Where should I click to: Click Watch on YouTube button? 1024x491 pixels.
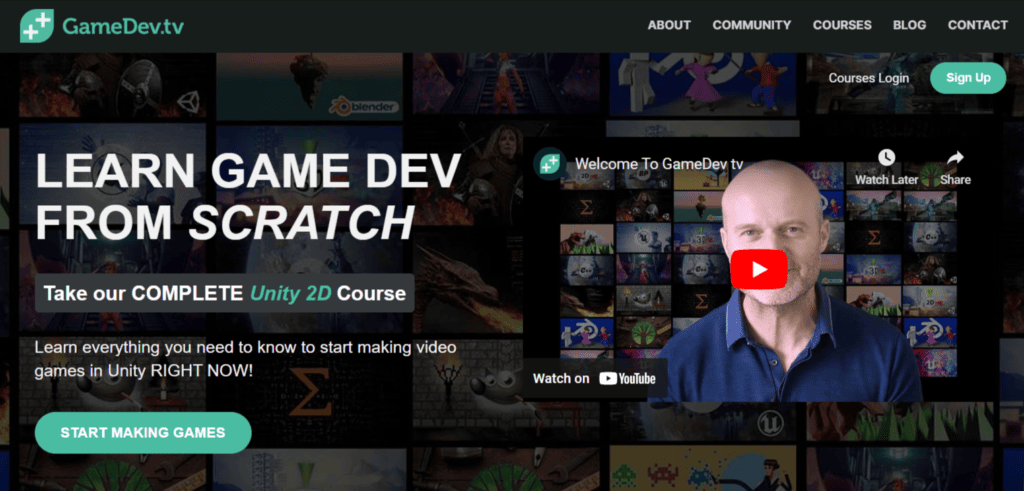(594, 379)
